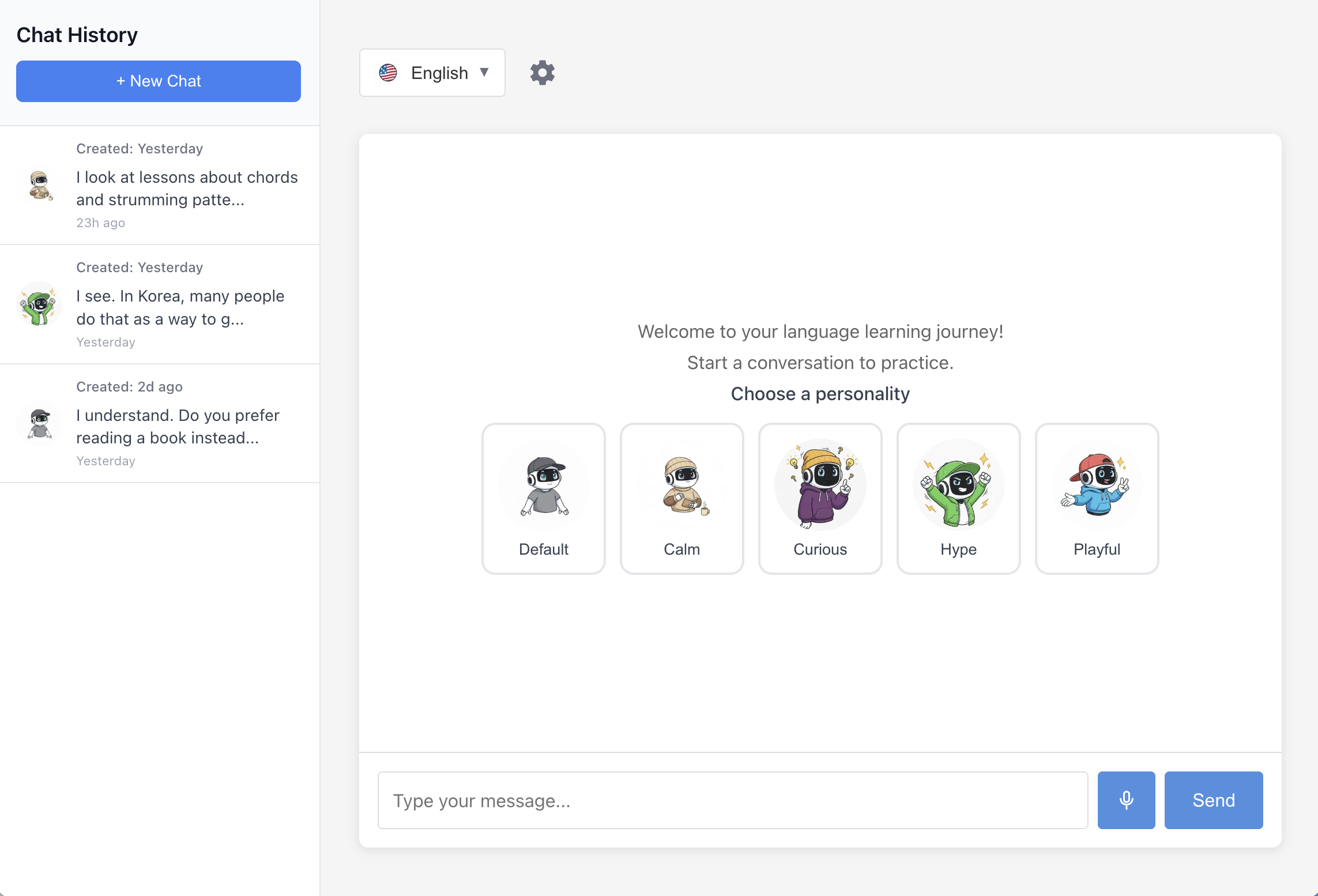Screen dimensions: 1318x896
Task: Click the gray avatar of the 2d ago chat
Action: coord(39,424)
